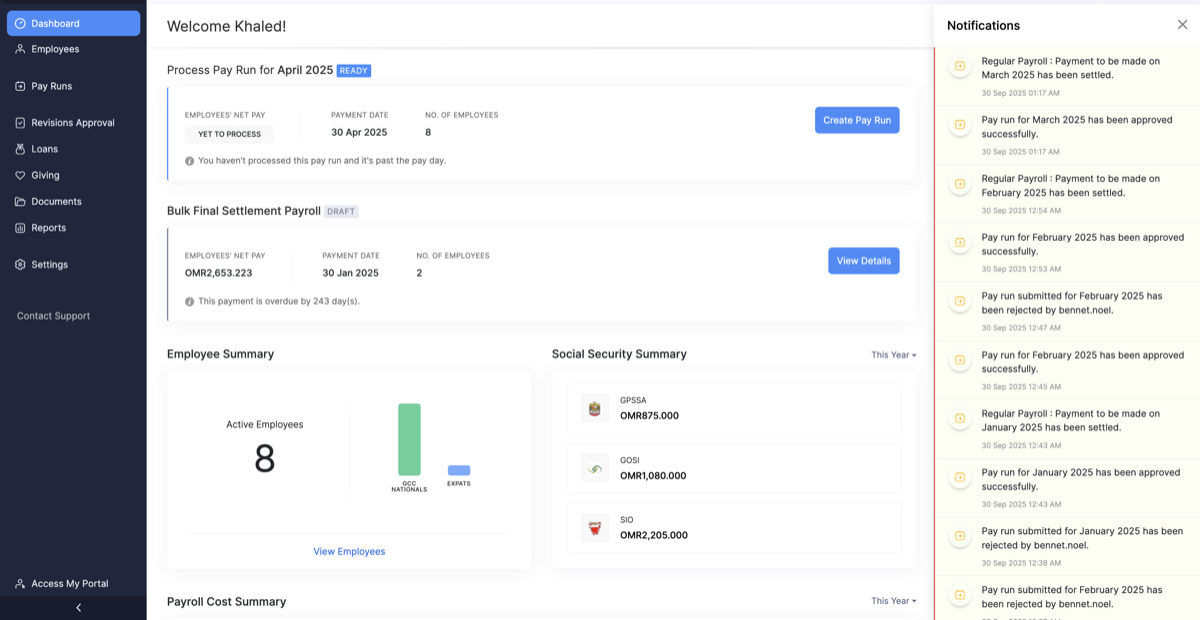This screenshot has height=620, width=1200.
Task: Click the Settings gear icon
Action: click(21, 265)
